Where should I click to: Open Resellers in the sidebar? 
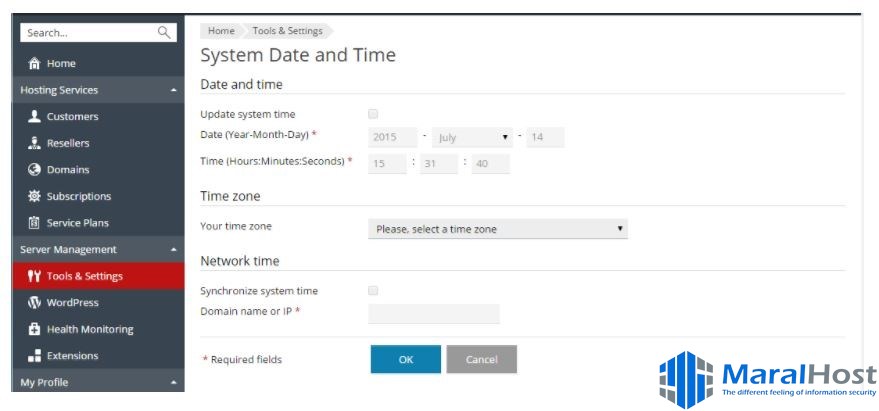(x=98, y=143)
